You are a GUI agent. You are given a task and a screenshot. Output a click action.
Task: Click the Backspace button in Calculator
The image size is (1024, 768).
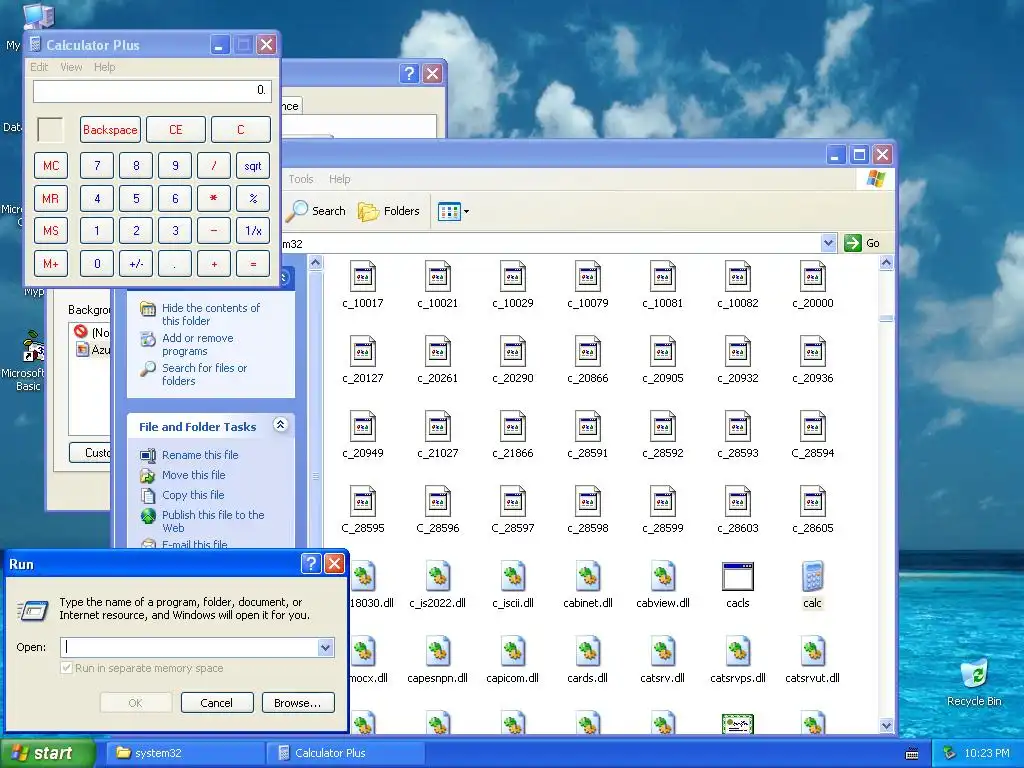110,129
